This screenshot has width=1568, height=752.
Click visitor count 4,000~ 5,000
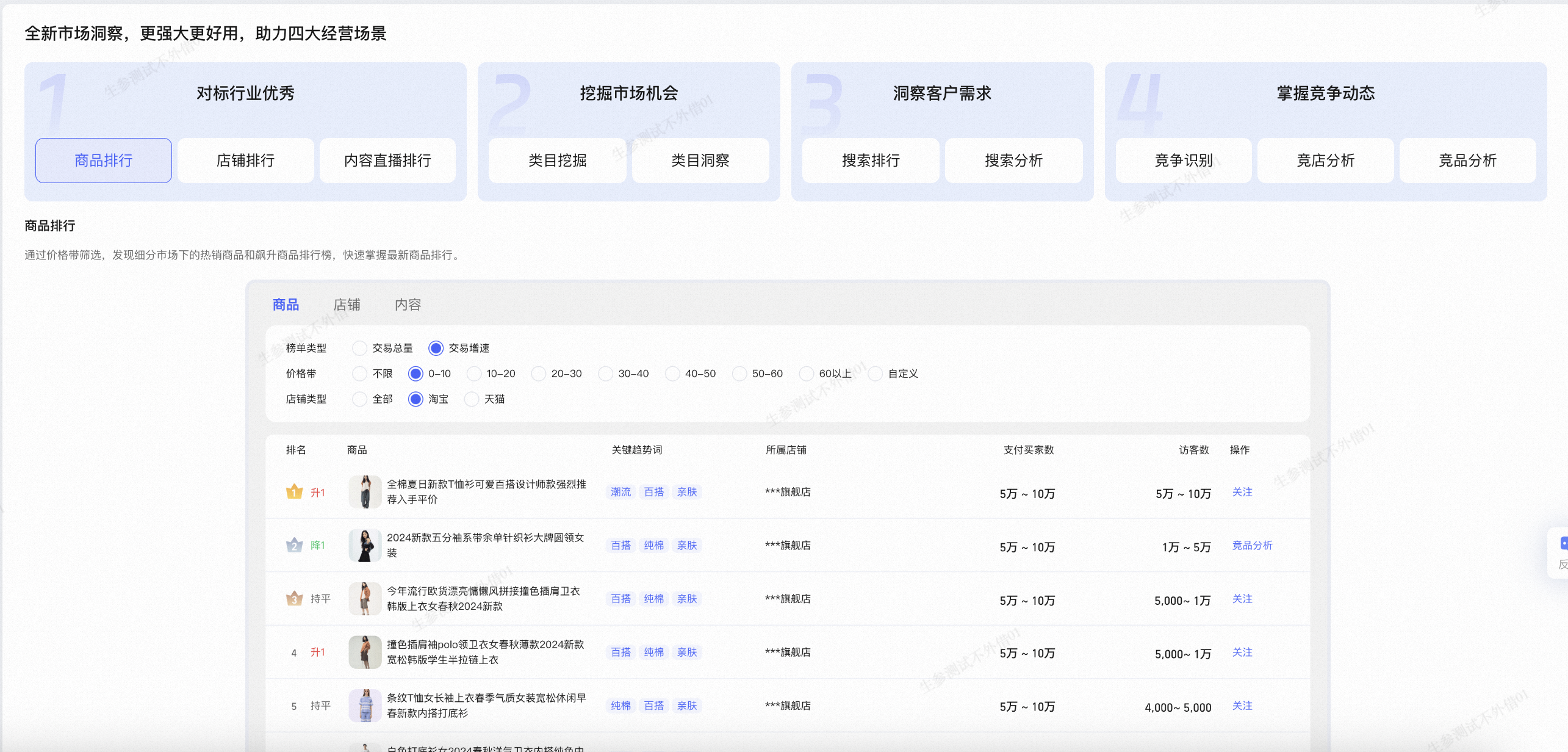pos(1178,707)
